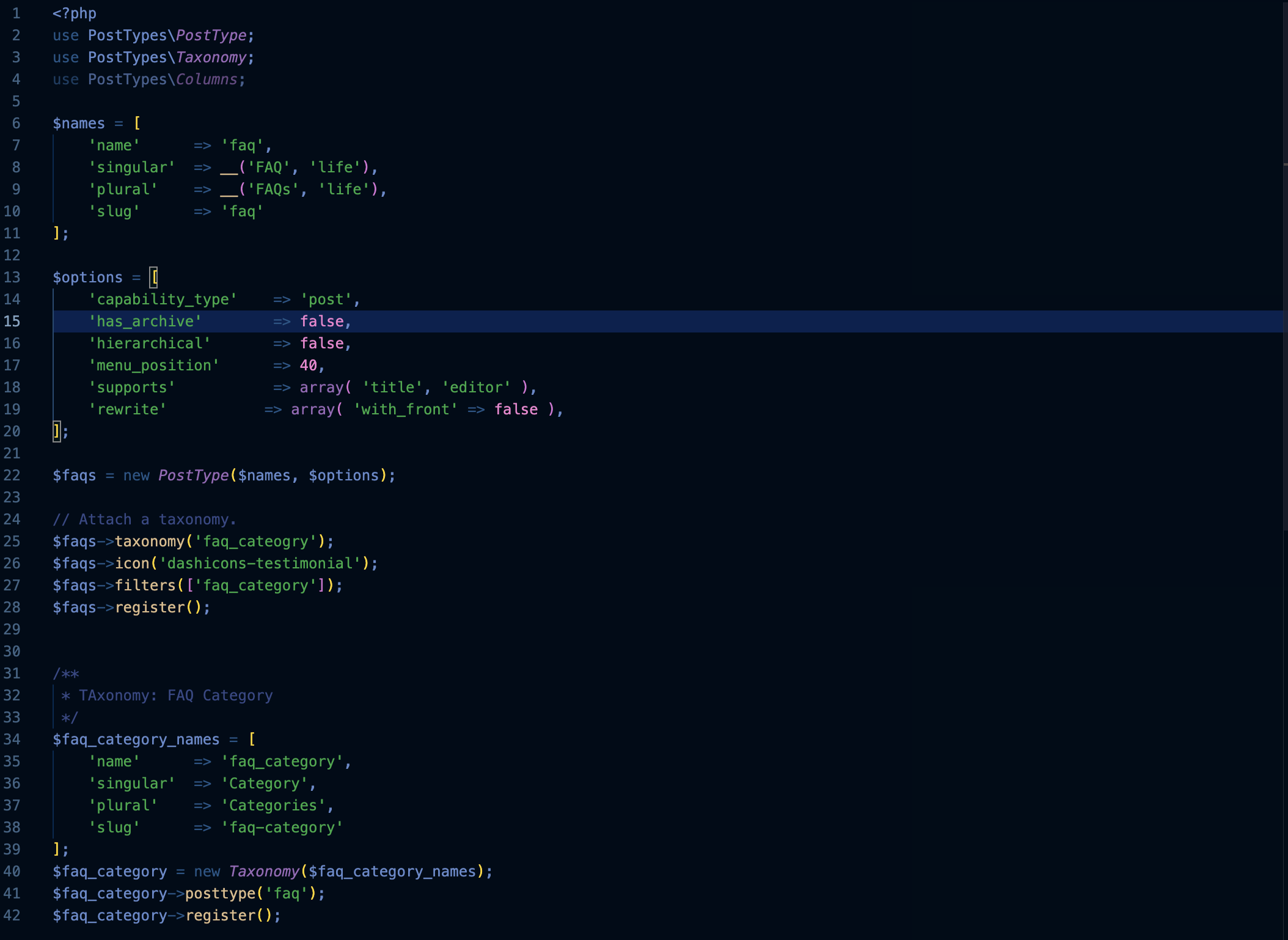Place cursor on the 'has_archive' key
The image size is (1288, 940).
coord(145,321)
